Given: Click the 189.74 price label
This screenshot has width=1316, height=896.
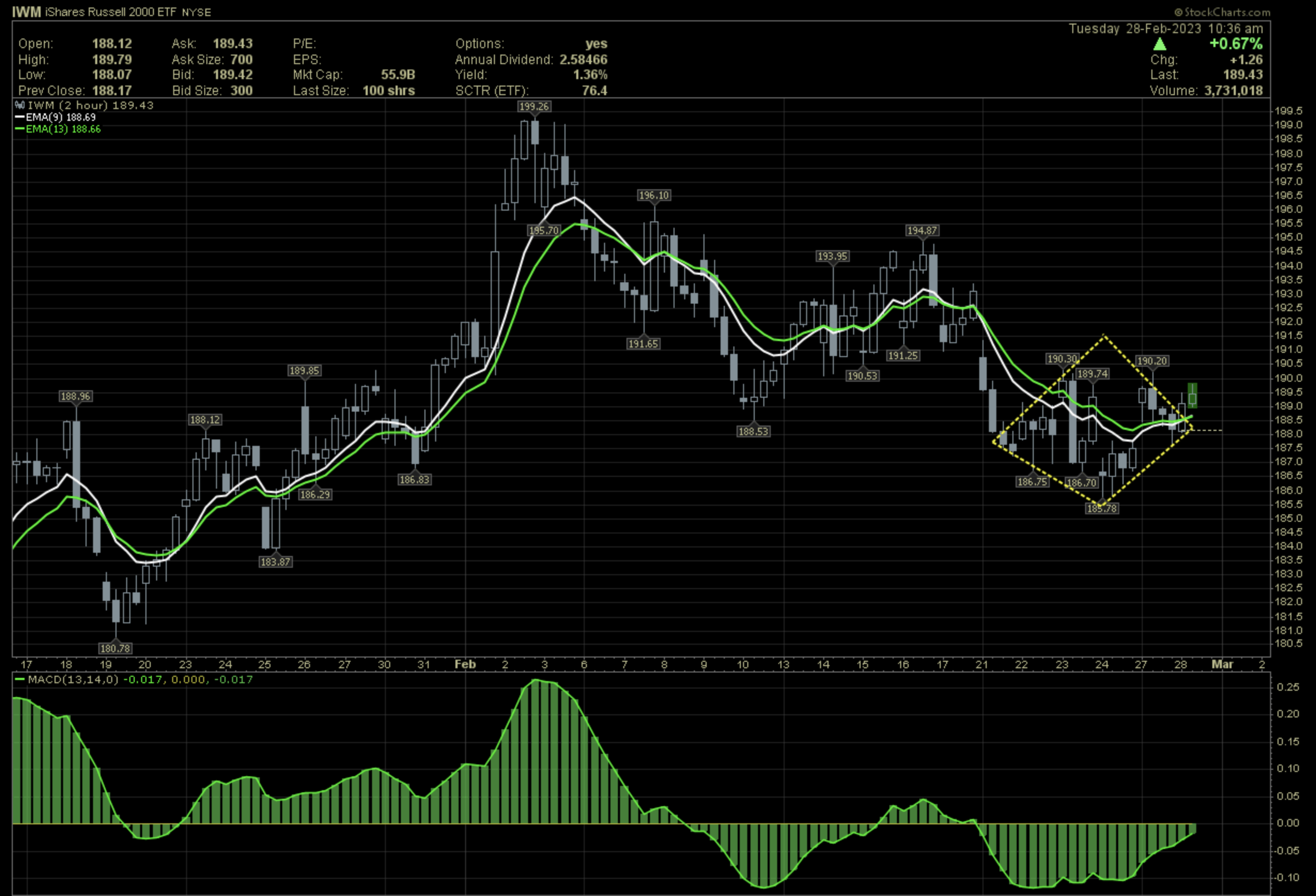Looking at the screenshot, I should click(x=1093, y=374).
